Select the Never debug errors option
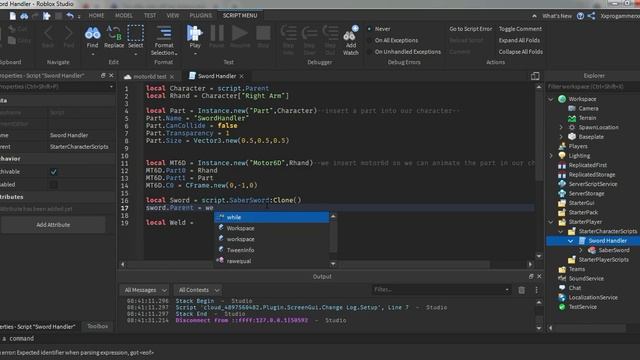The height and width of the screenshot is (360, 640). coord(379,29)
